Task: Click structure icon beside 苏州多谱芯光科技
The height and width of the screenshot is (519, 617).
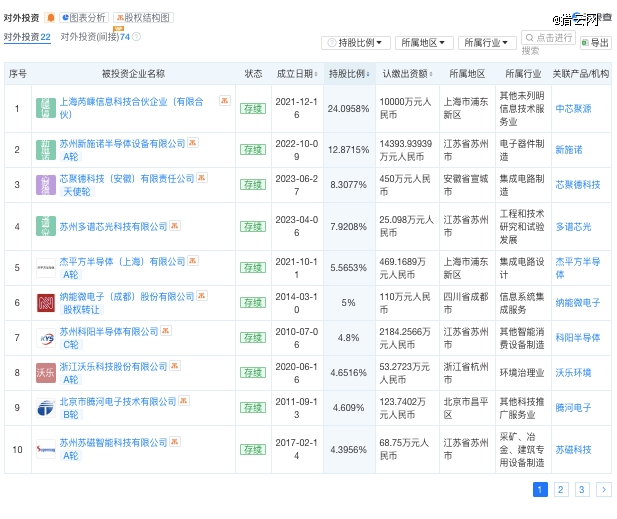Action: tap(175, 226)
